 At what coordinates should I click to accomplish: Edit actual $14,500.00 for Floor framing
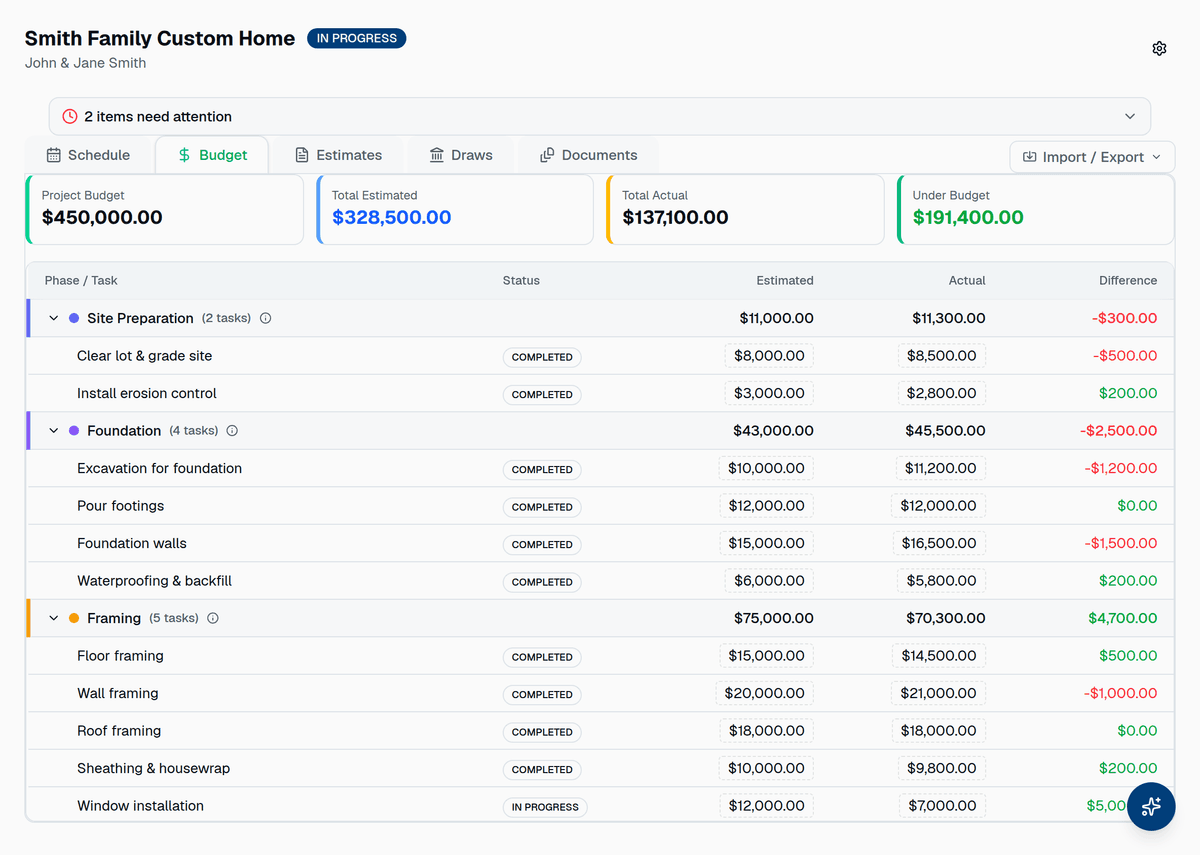pyautogui.click(x=938, y=656)
